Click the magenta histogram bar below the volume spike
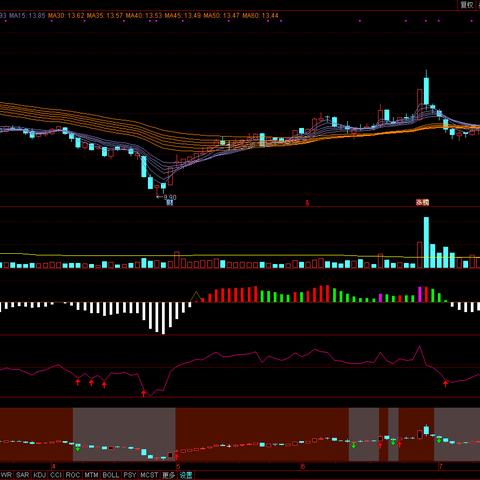The height and width of the screenshot is (480, 480). point(420,294)
